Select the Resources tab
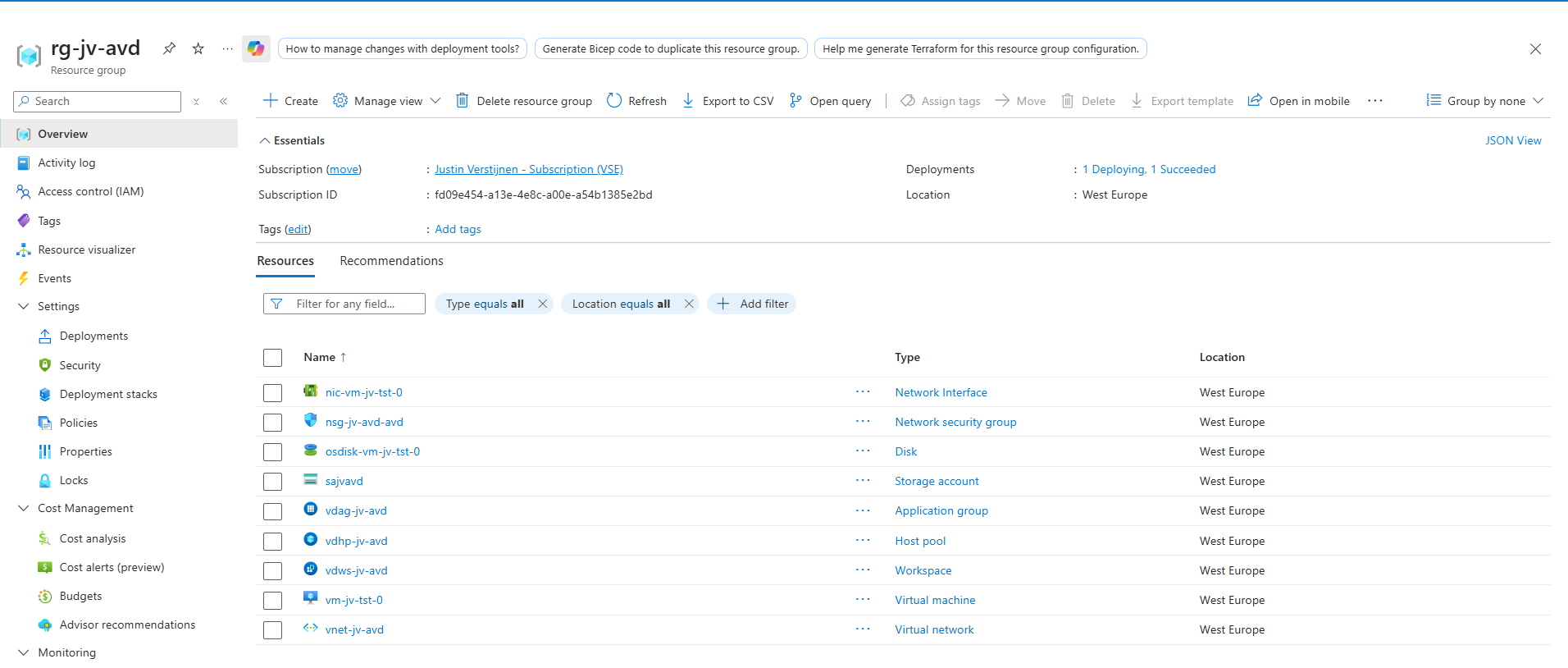Image resolution: width=1568 pixels, height=668 pixels. (x=285, y=261)
